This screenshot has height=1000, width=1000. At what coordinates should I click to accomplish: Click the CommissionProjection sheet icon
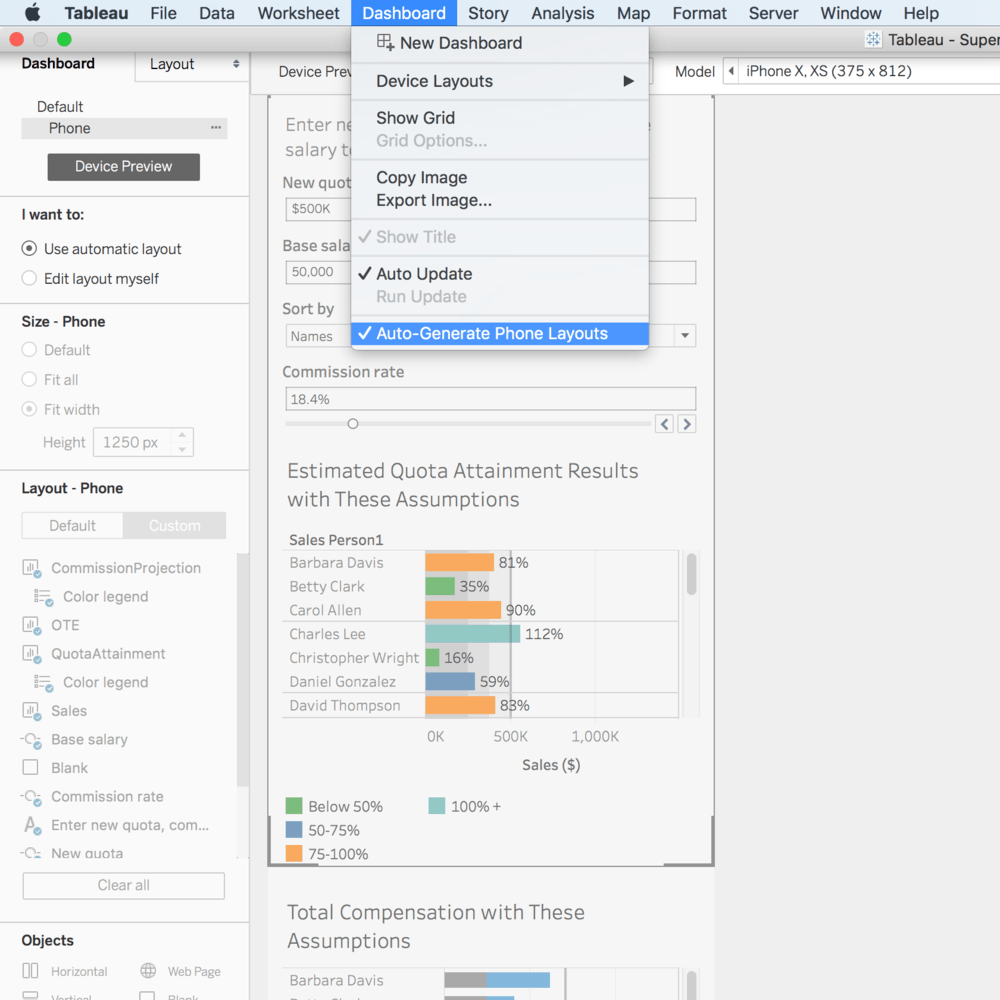click(x=30, y=568)
